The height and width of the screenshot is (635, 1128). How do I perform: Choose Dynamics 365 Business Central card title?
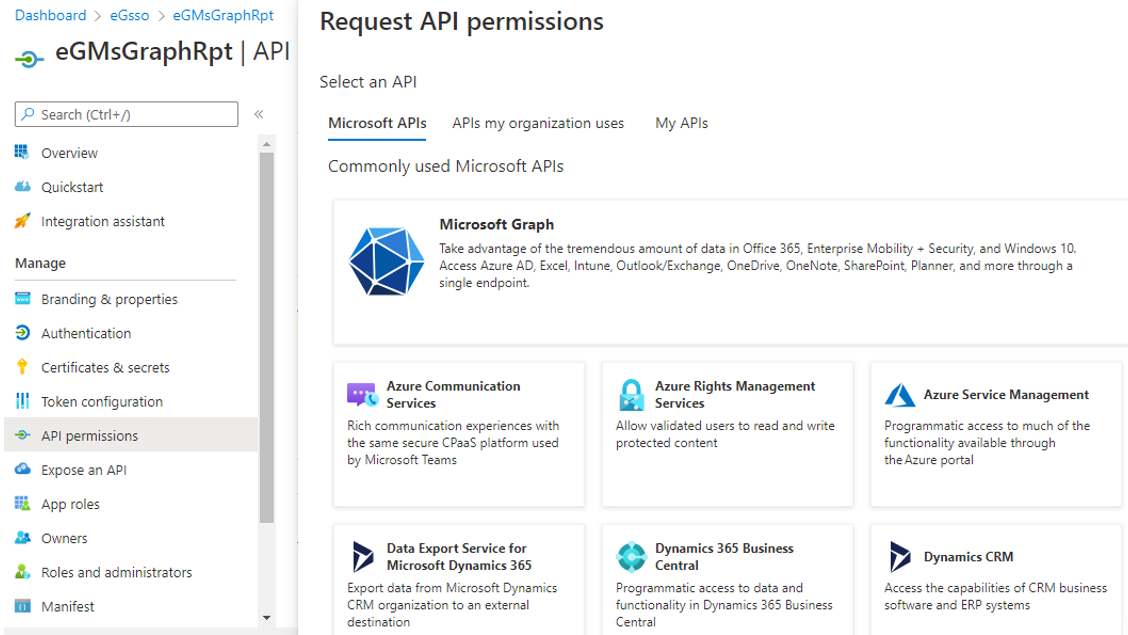tap(724, 557)
